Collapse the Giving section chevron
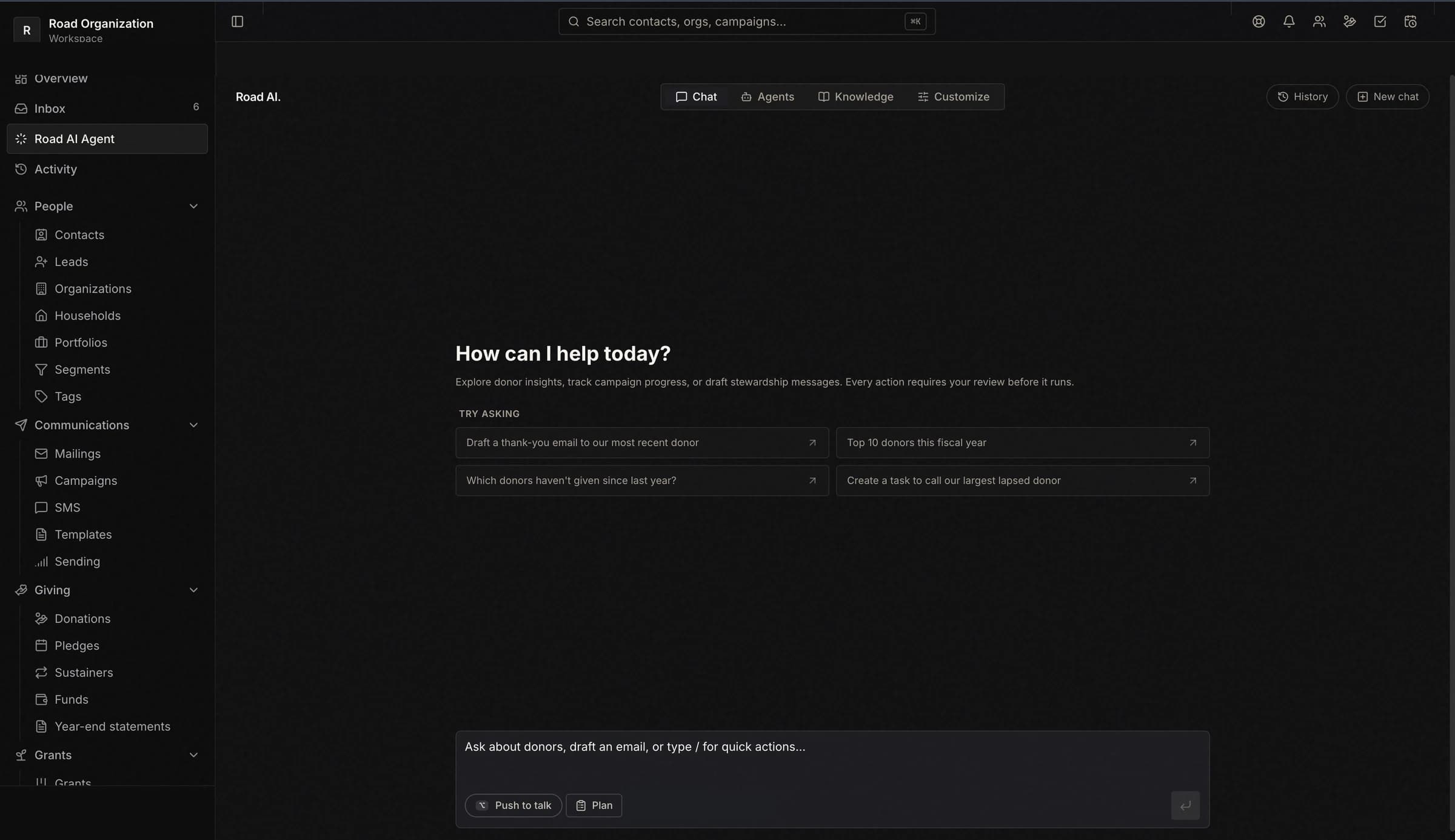This screenshot has height=840, width=1455. tap(193, 590)
